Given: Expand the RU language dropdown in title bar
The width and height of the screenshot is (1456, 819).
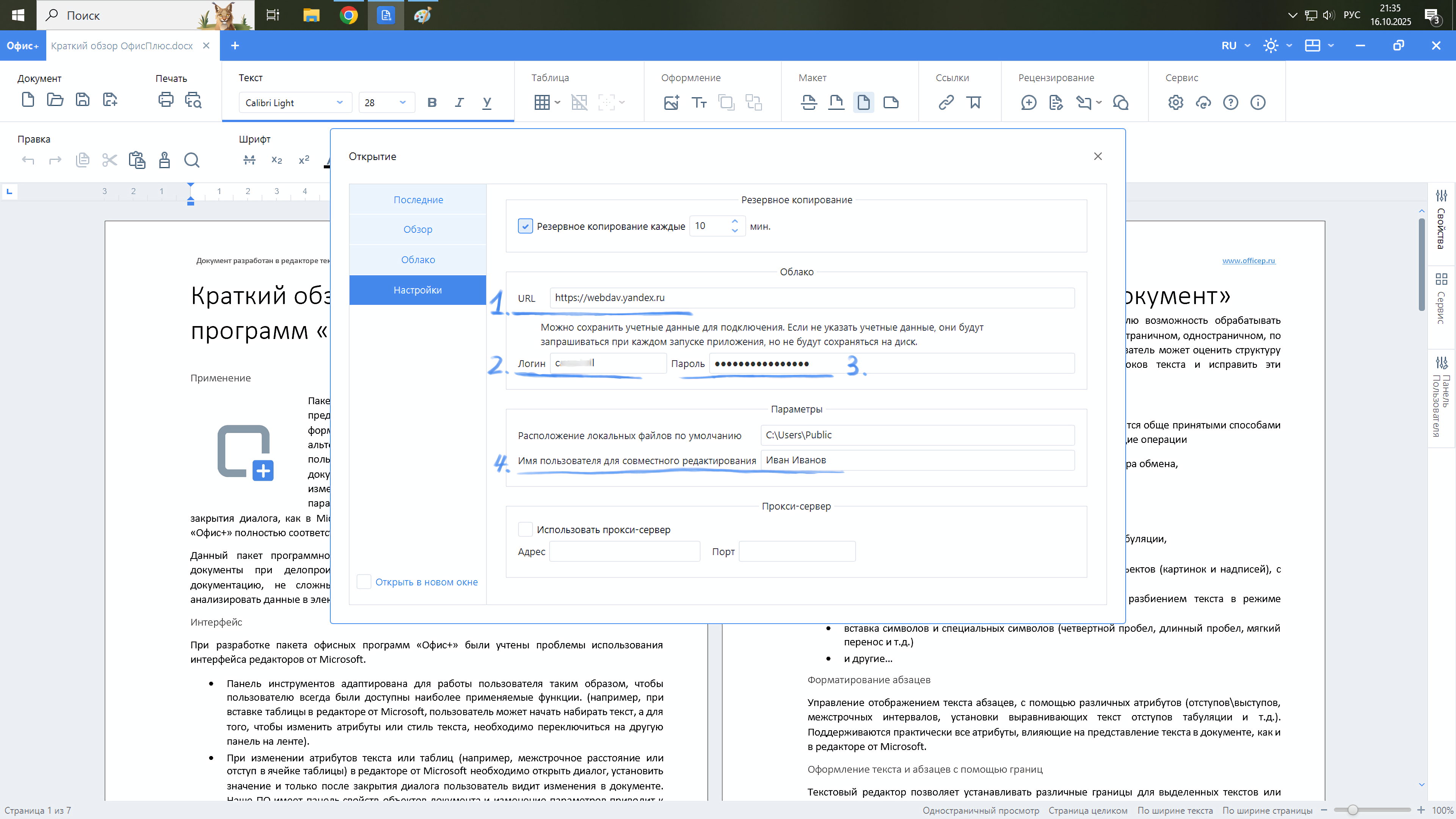Looking at the screenshot, I should [1247, 46].
